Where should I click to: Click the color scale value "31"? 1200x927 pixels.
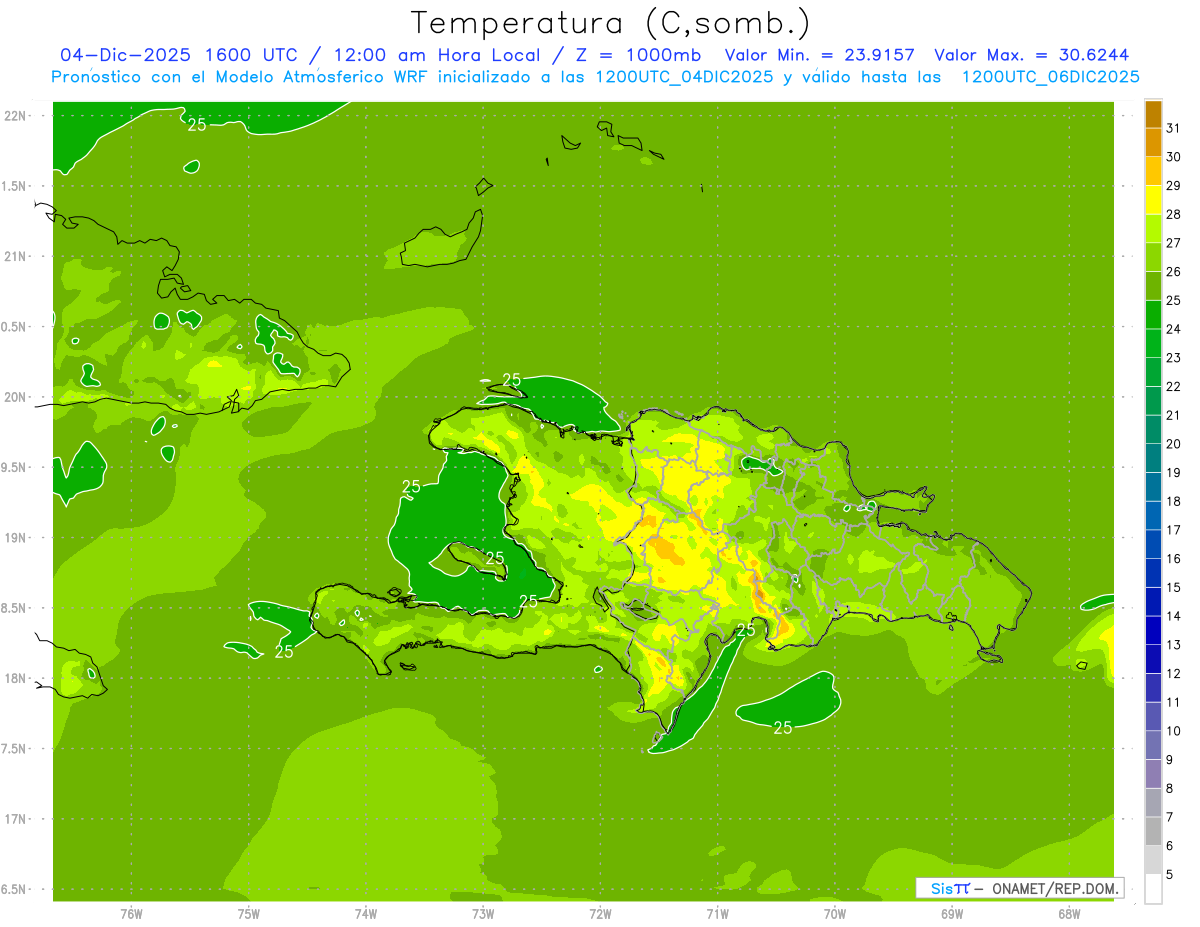1174,128
